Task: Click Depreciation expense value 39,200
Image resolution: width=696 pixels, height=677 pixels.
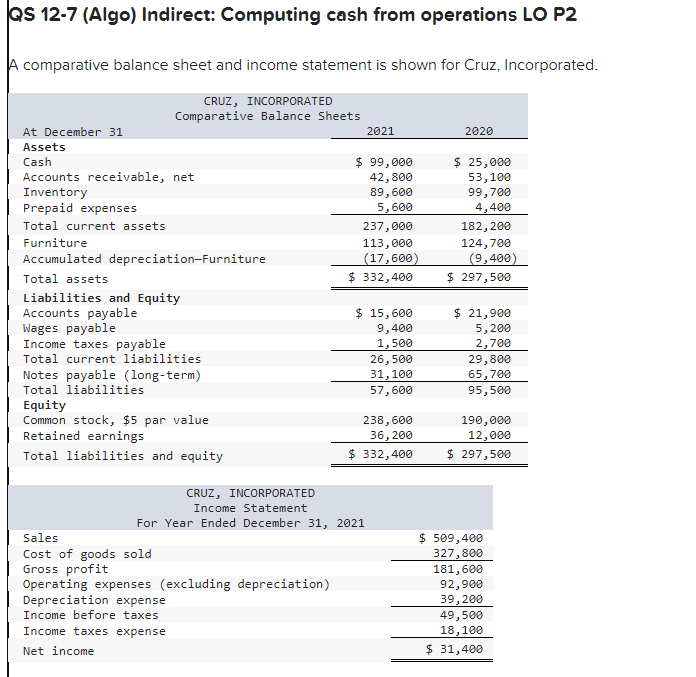Action: click(461, 599)
